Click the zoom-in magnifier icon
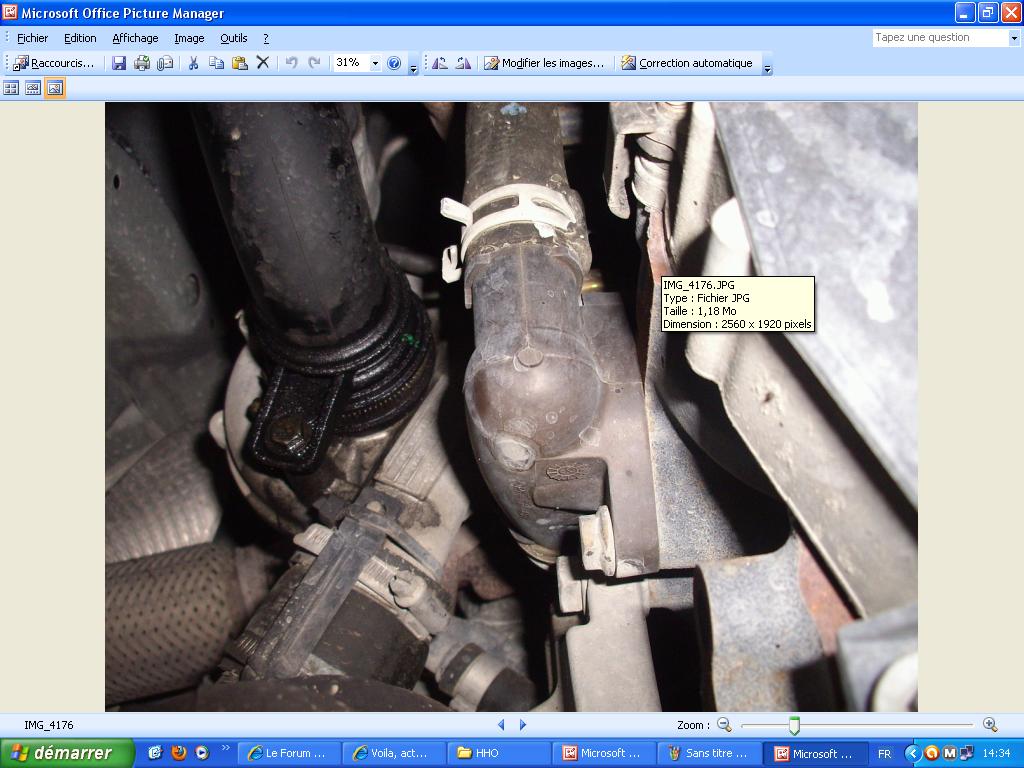This screenshot has height=768, width=1024. coord(990,725)
